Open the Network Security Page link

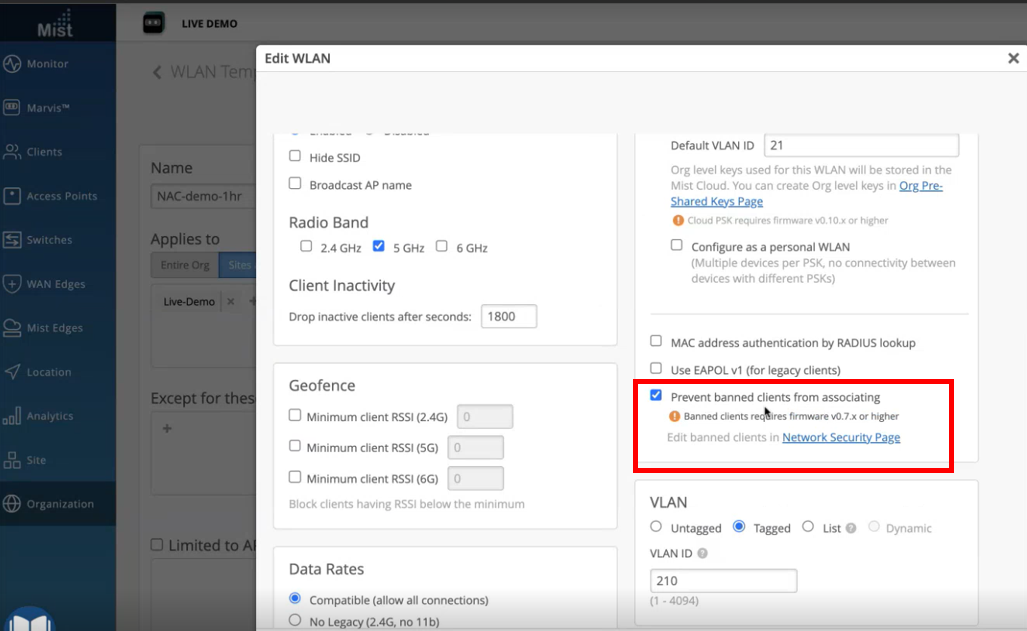click(x=841, y=437)
